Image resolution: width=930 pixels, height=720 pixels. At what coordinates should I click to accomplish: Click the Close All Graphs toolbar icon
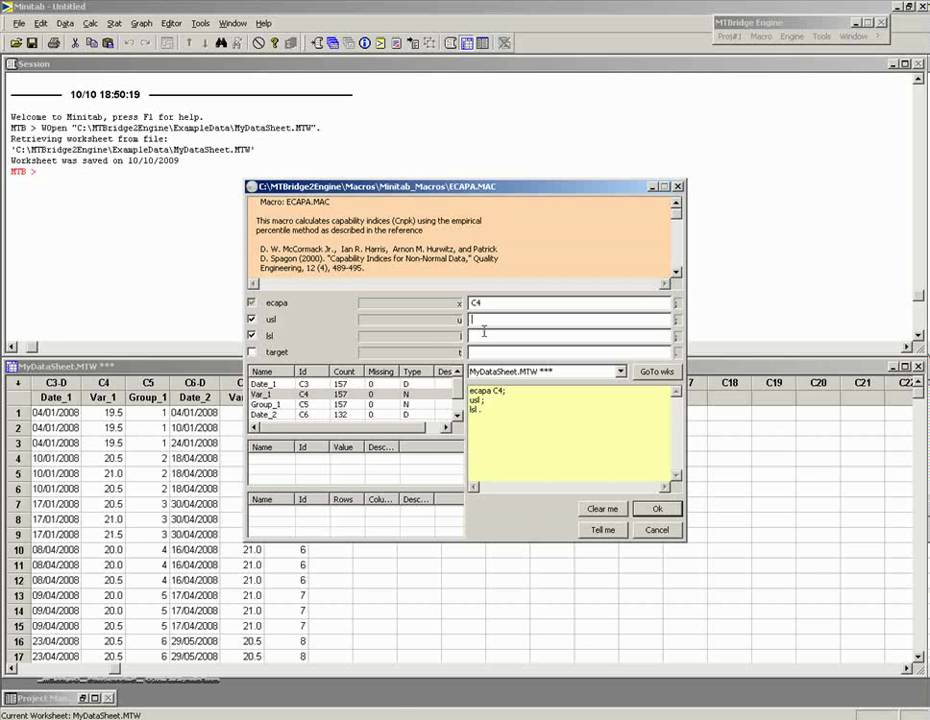pyautogui.click(x=505, y=43)
